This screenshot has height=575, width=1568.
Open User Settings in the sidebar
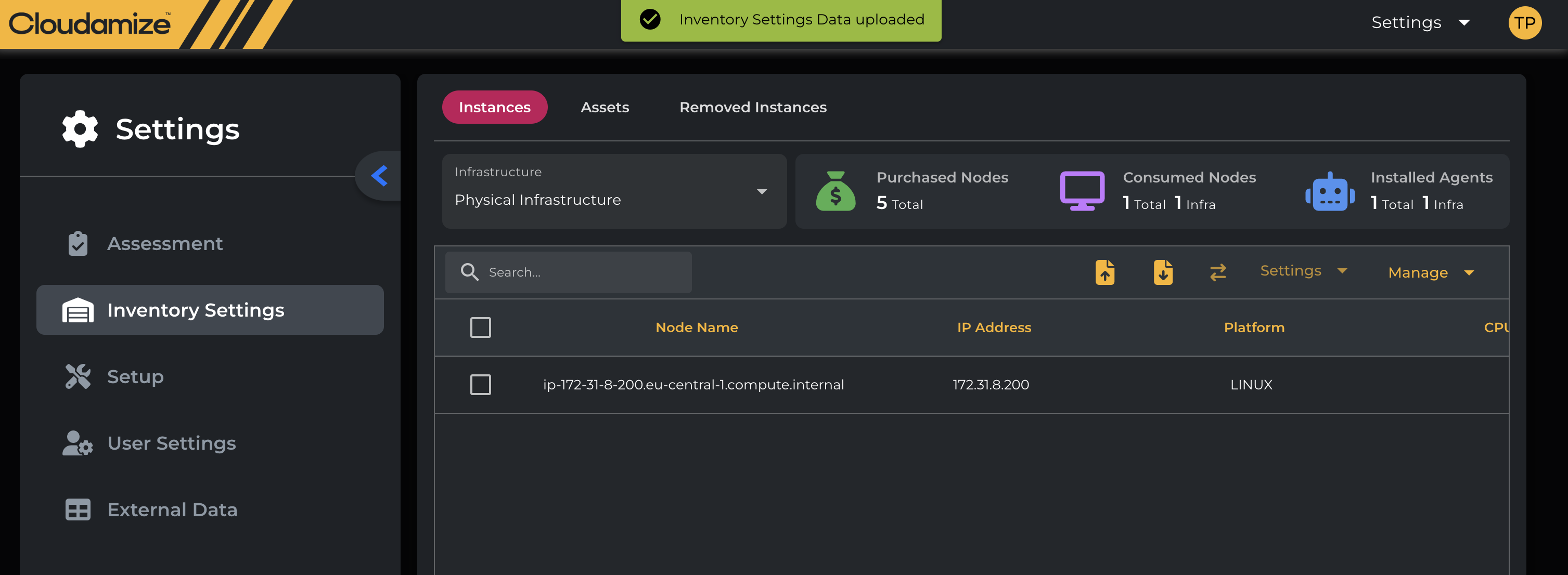click(171, 443)
